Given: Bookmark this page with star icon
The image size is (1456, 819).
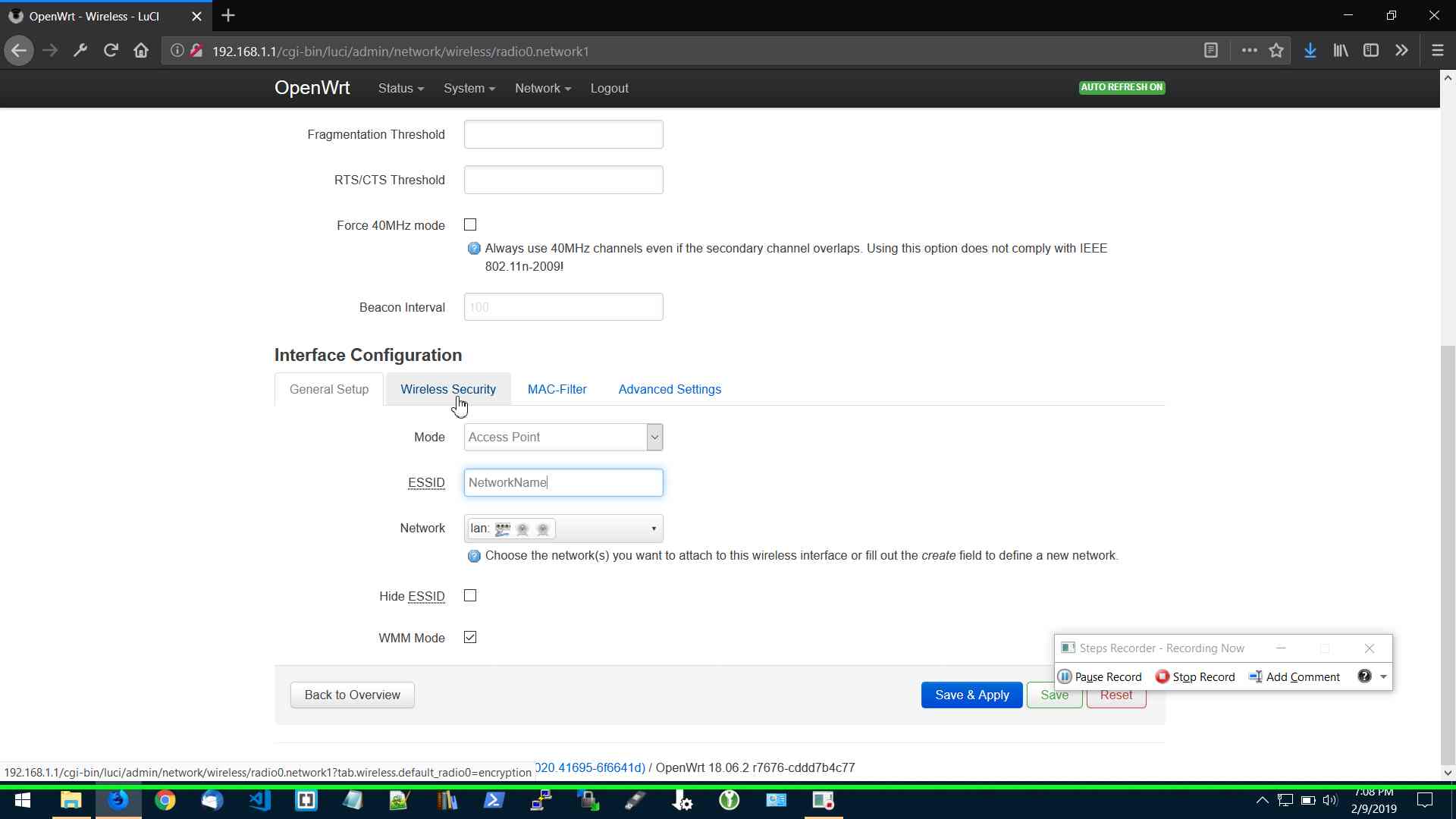Looking at the screenshot, I should click(1276, 51).
